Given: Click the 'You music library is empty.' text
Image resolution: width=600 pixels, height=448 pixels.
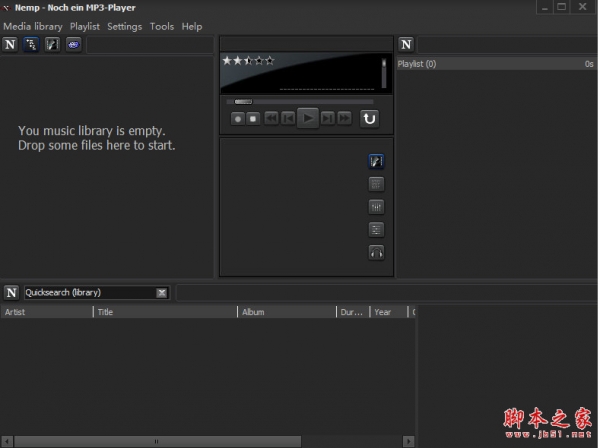Looking at the screenshot, I should click(92, 131).
